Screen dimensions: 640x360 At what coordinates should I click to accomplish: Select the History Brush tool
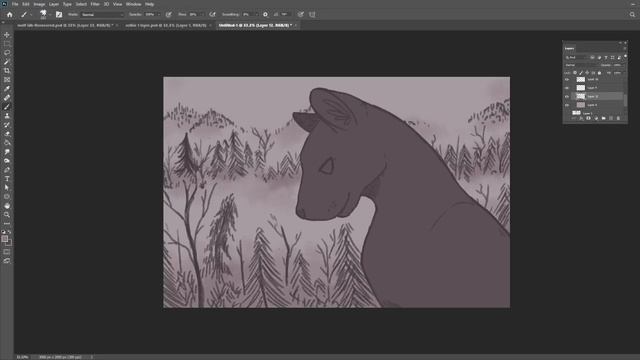tap(7, 125)
